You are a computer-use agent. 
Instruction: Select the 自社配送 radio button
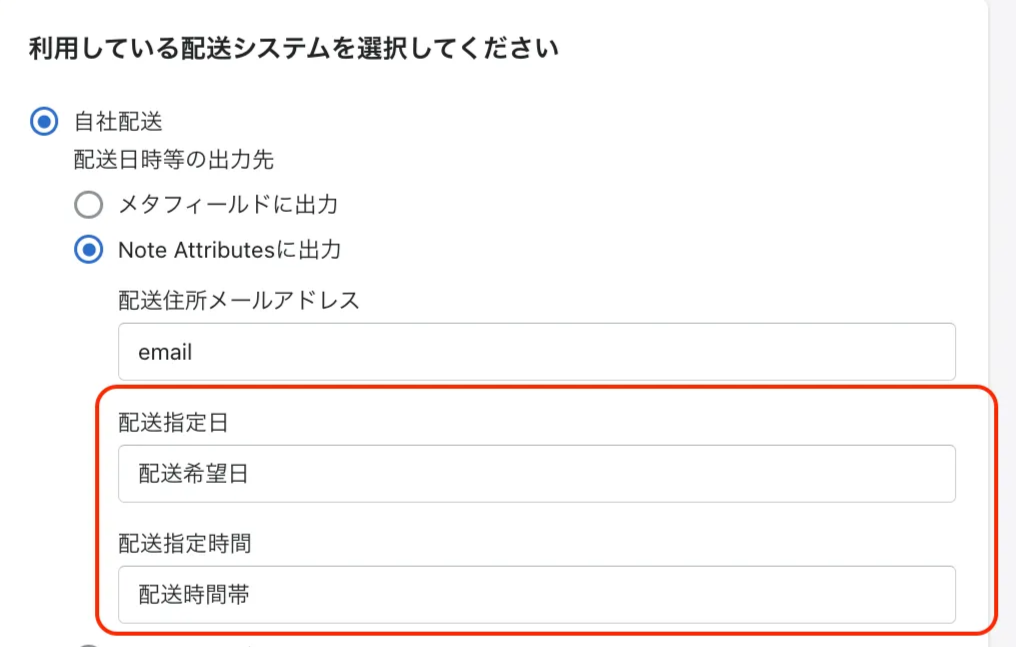click(x=44, y=122)
